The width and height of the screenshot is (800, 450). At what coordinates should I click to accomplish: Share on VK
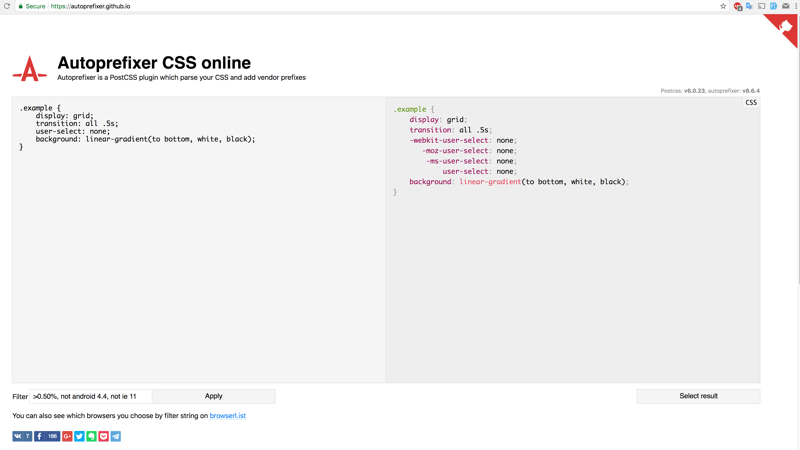coord(22,436)
